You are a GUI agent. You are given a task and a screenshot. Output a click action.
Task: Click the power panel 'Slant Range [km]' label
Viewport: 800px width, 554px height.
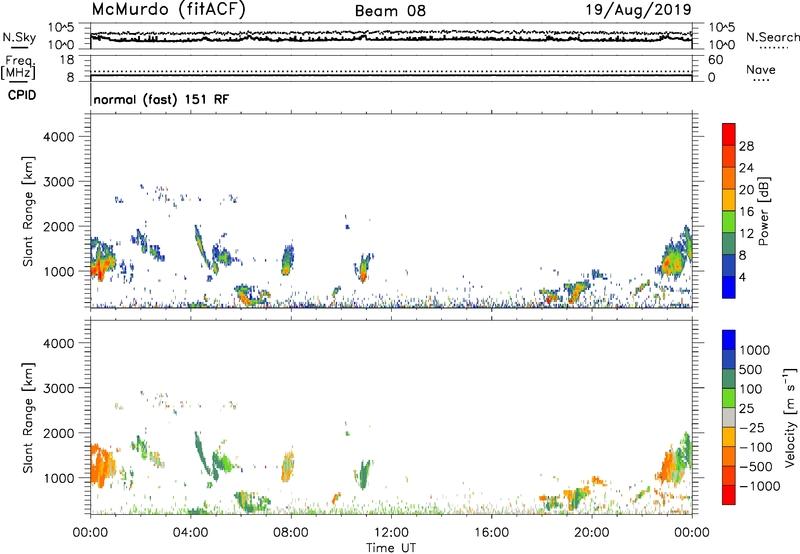28,211
